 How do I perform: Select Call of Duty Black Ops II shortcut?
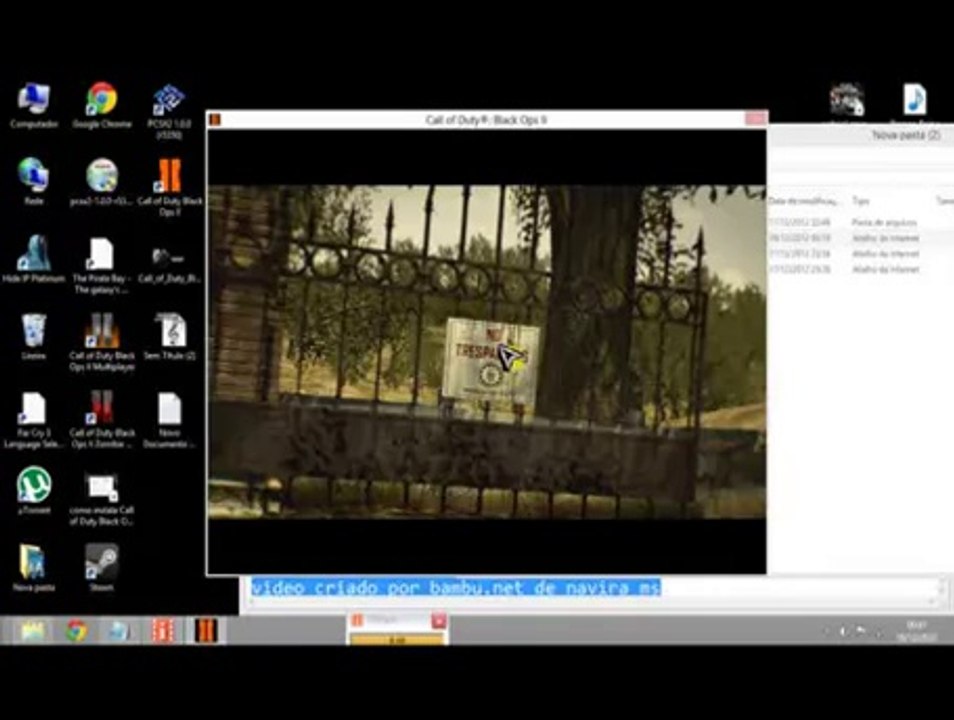169,187
